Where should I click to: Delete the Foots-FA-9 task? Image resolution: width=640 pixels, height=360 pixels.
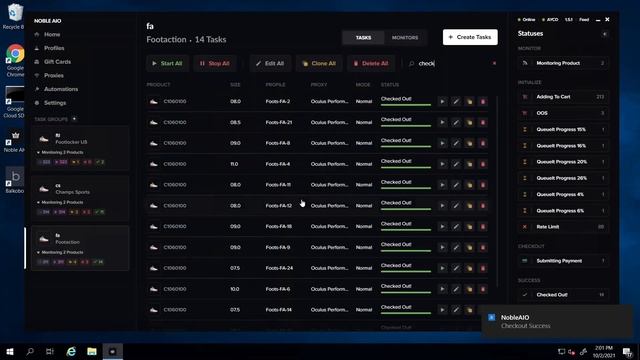click(483, 247)
